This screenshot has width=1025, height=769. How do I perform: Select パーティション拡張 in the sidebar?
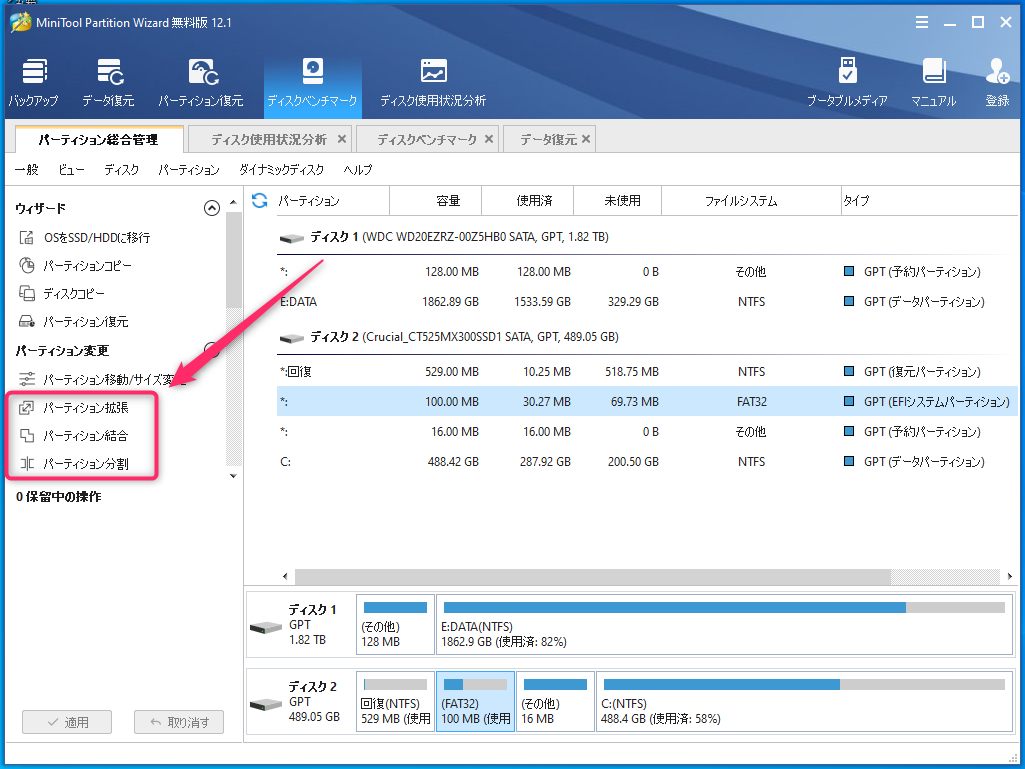[85, 408]
